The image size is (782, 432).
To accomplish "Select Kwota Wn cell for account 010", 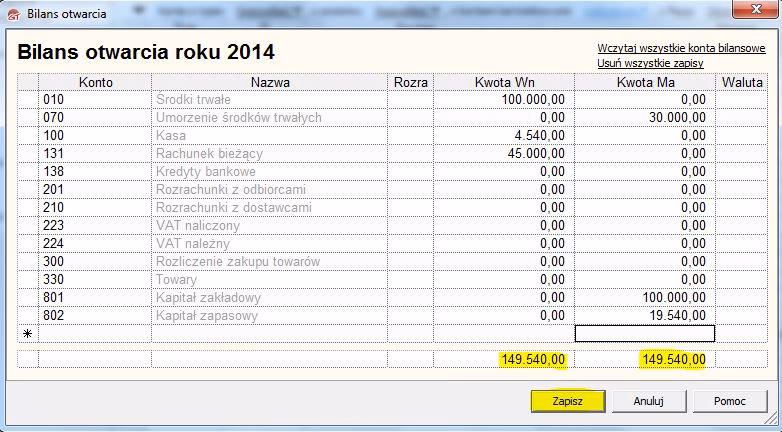I will coord(504,99).
